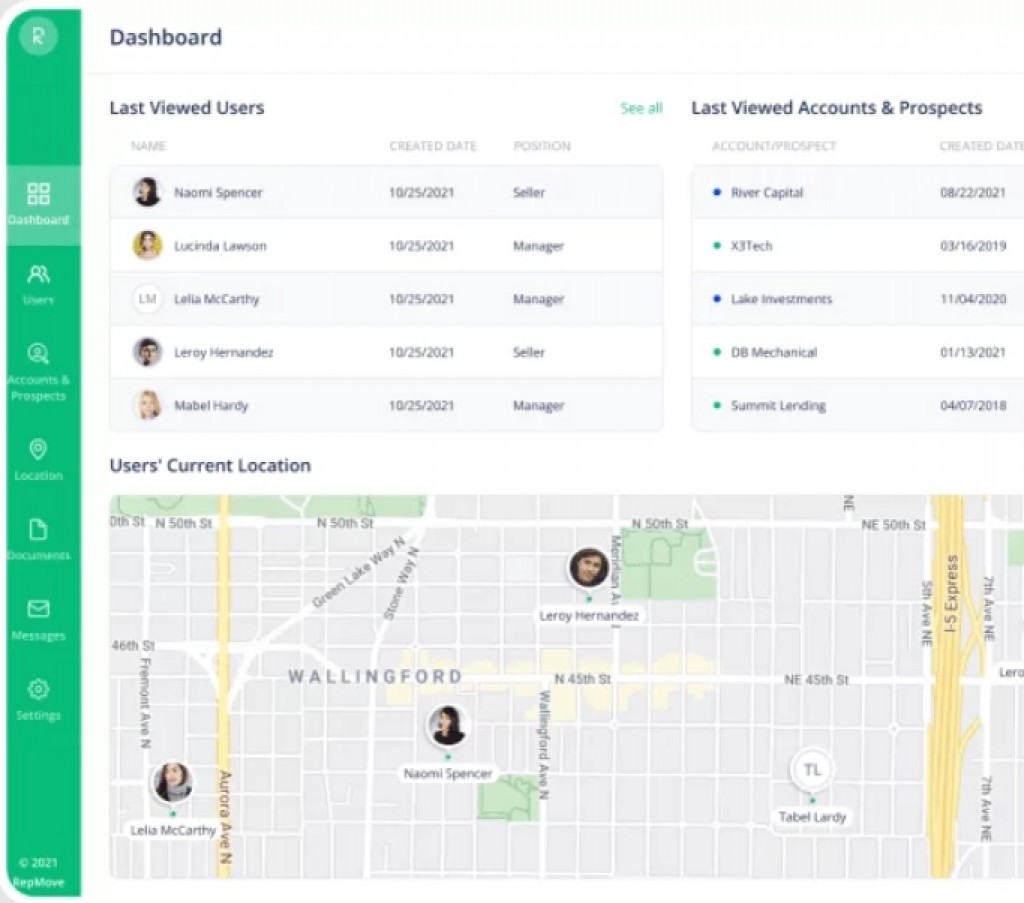
Task: Open Settings with the gear icon
Action: [x=39, y=688]
